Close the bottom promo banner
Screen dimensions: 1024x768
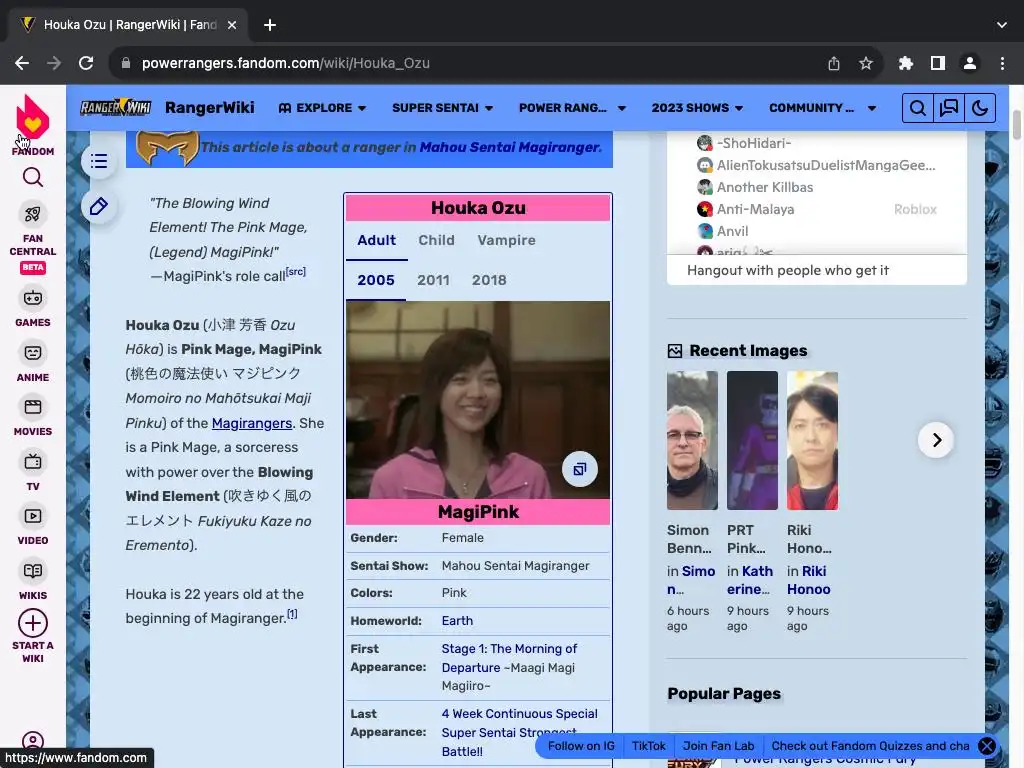987,746
